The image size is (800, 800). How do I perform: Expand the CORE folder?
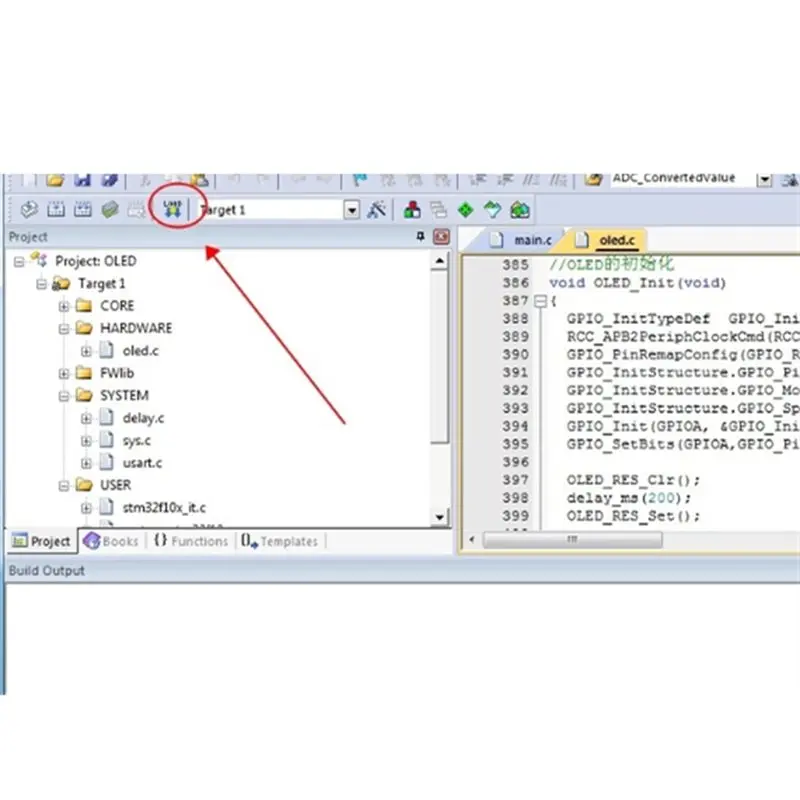click(64, 306)
